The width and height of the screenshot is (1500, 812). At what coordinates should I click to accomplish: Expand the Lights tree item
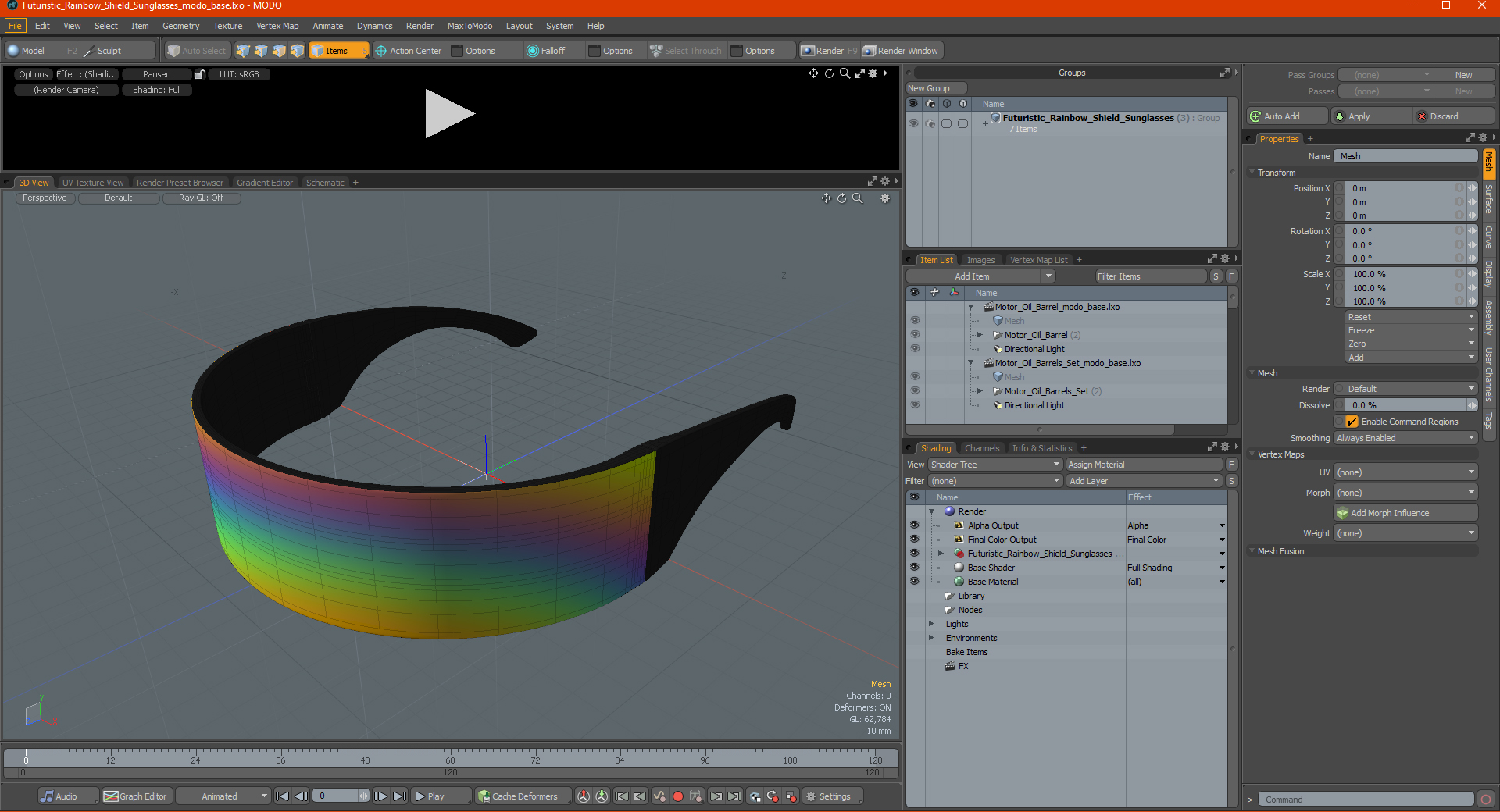coord(931,624)
